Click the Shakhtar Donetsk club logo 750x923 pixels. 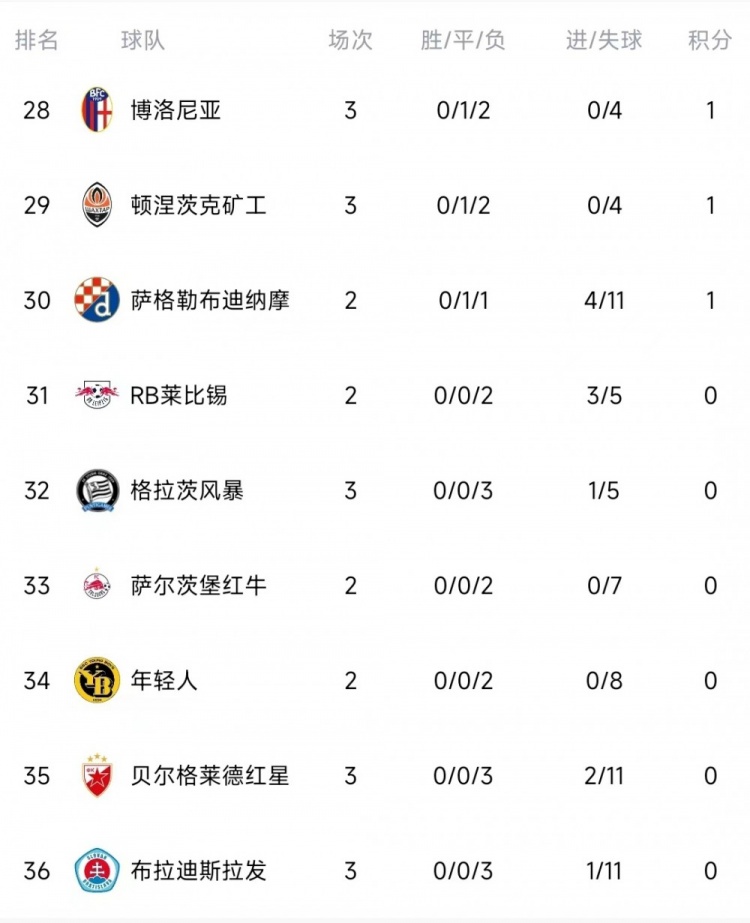click(x=97, y=205)
